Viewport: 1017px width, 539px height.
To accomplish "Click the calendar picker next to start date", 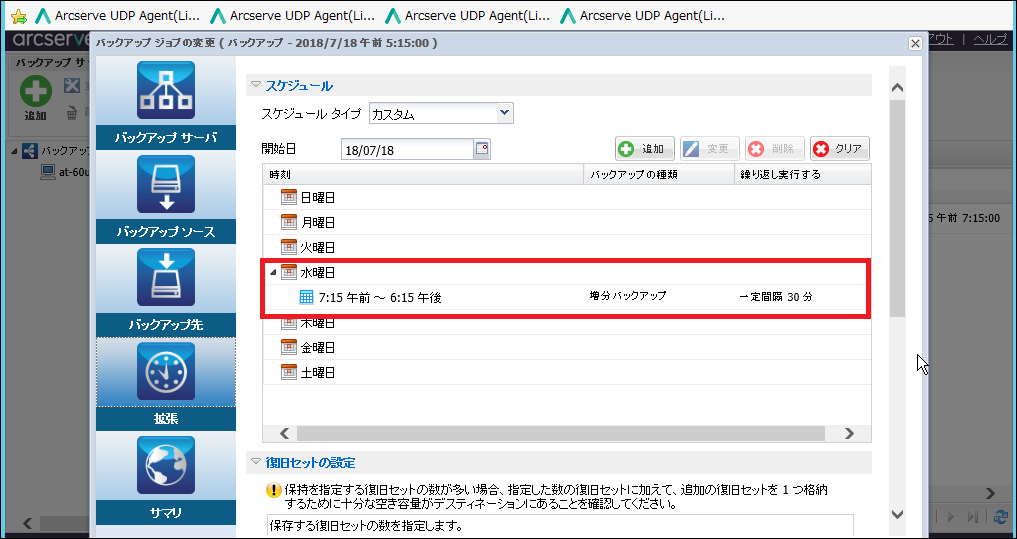I will [482, 149].
